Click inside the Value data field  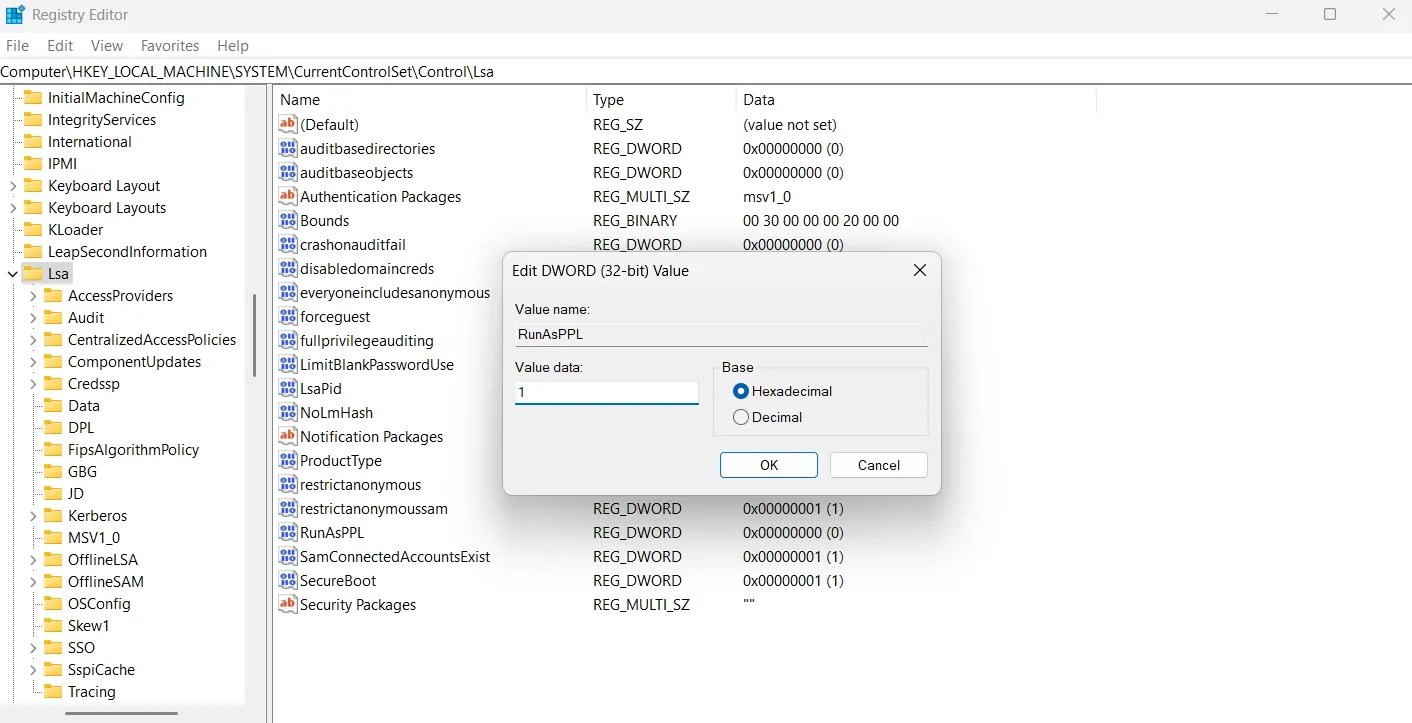[605, 392]
